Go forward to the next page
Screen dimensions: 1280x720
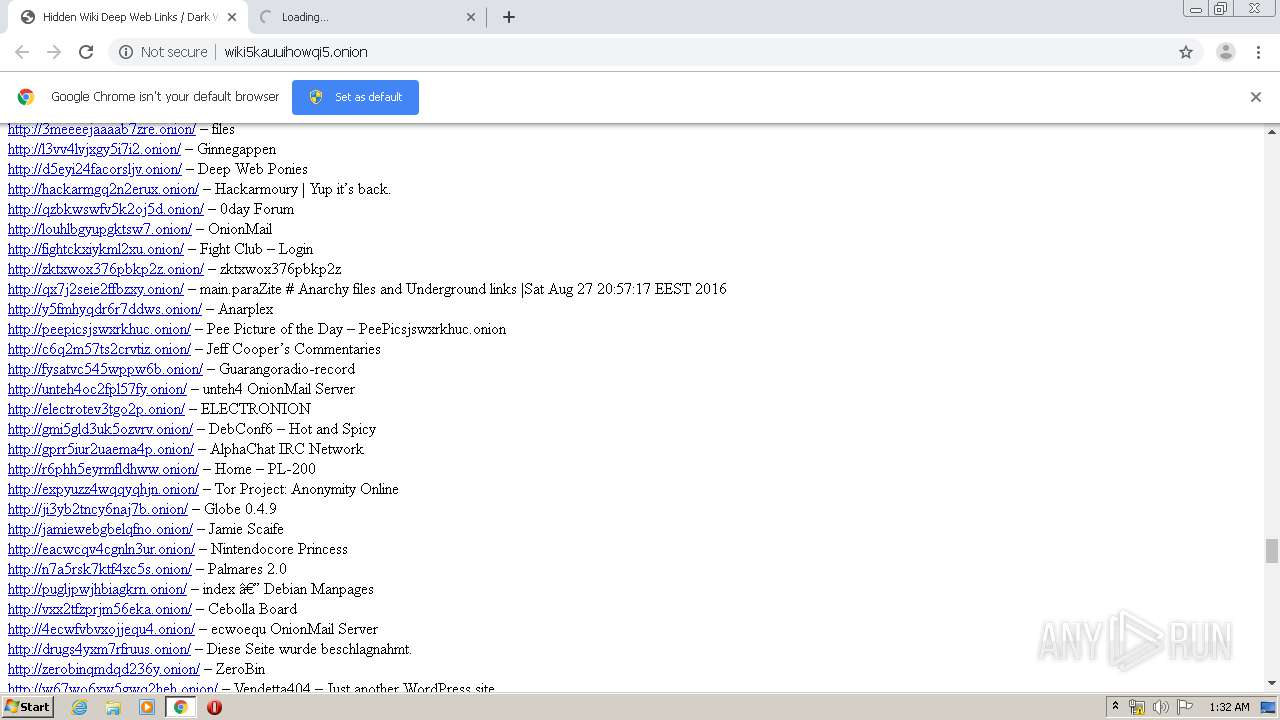[54, 52]
